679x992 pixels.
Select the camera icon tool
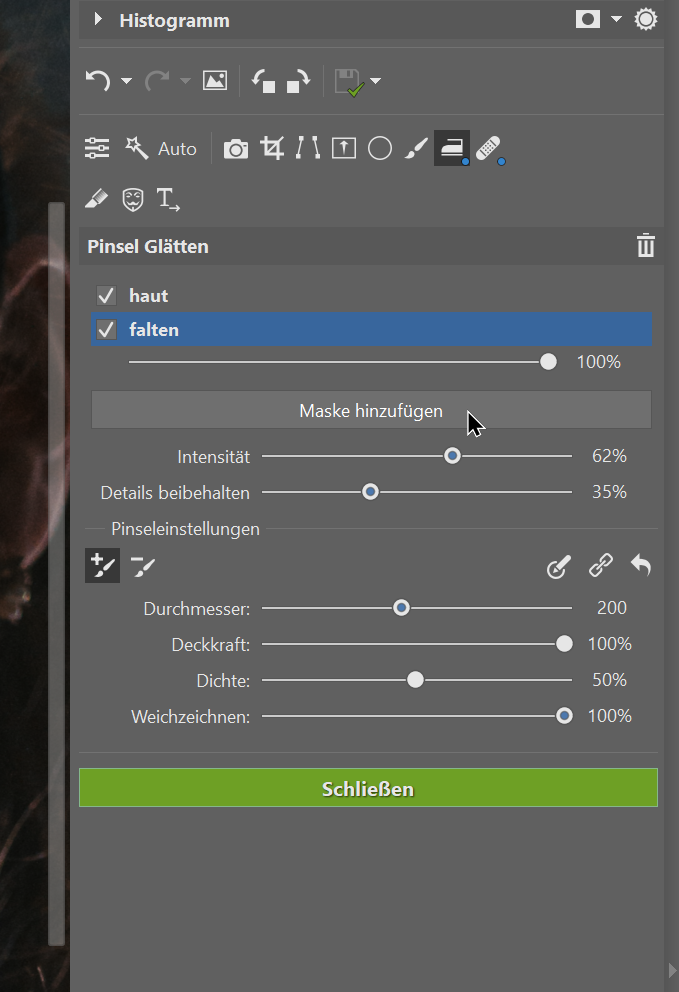pyautogui.click(x=236, y=149)
